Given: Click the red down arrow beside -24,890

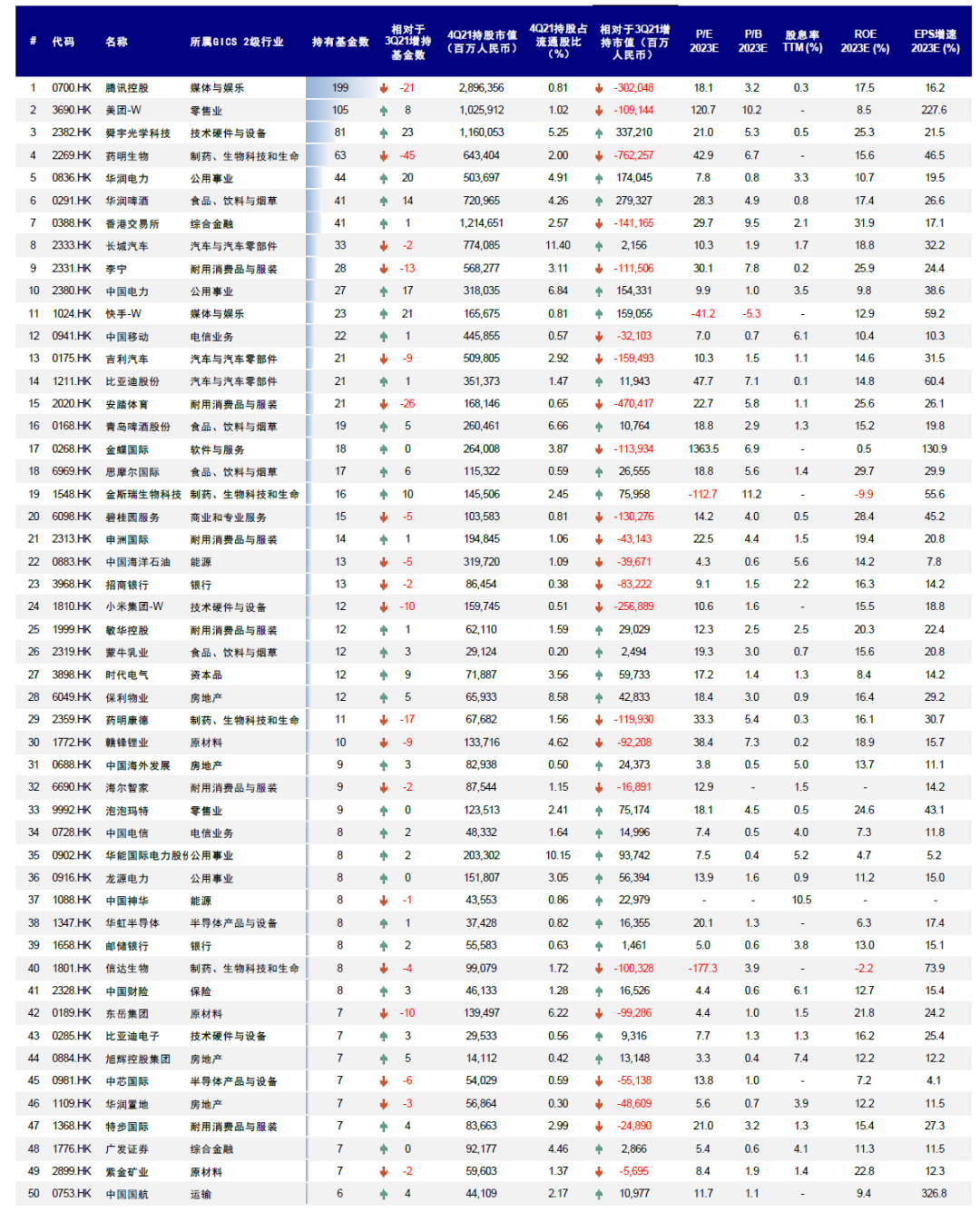Looking at the screenshot, I should click(599, 1126).
